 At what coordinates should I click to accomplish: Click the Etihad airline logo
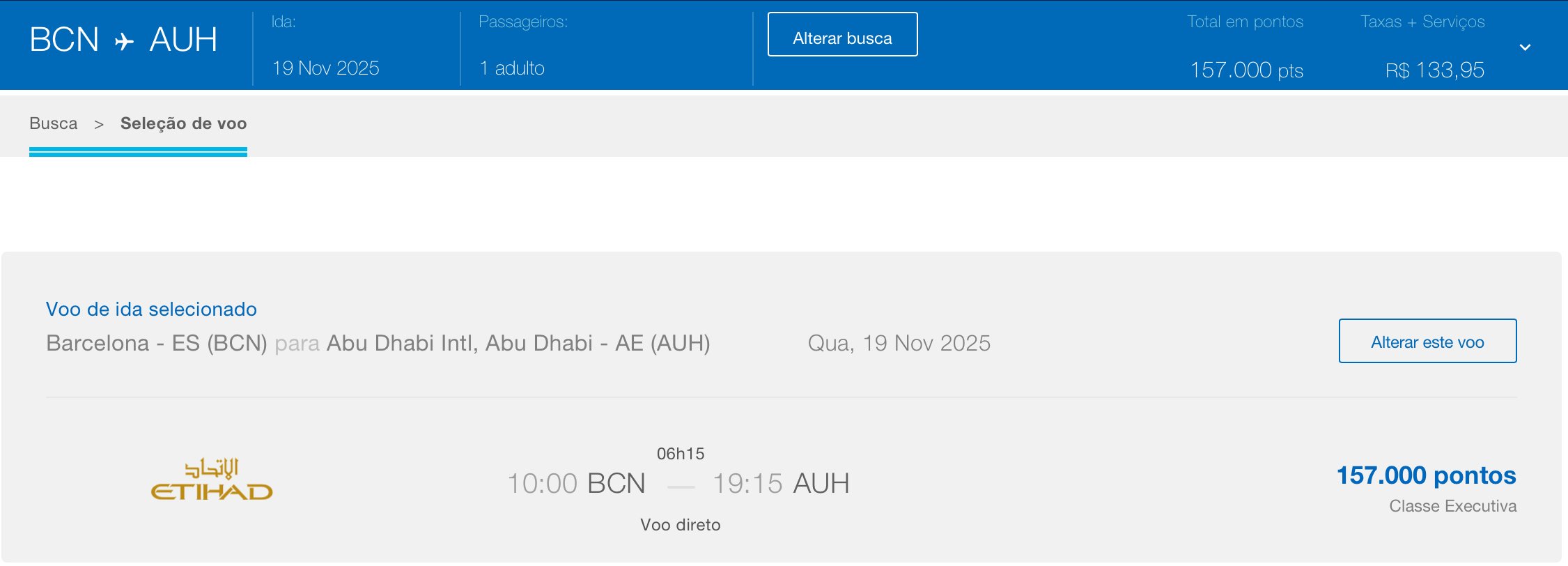click(x=212, y=480)
